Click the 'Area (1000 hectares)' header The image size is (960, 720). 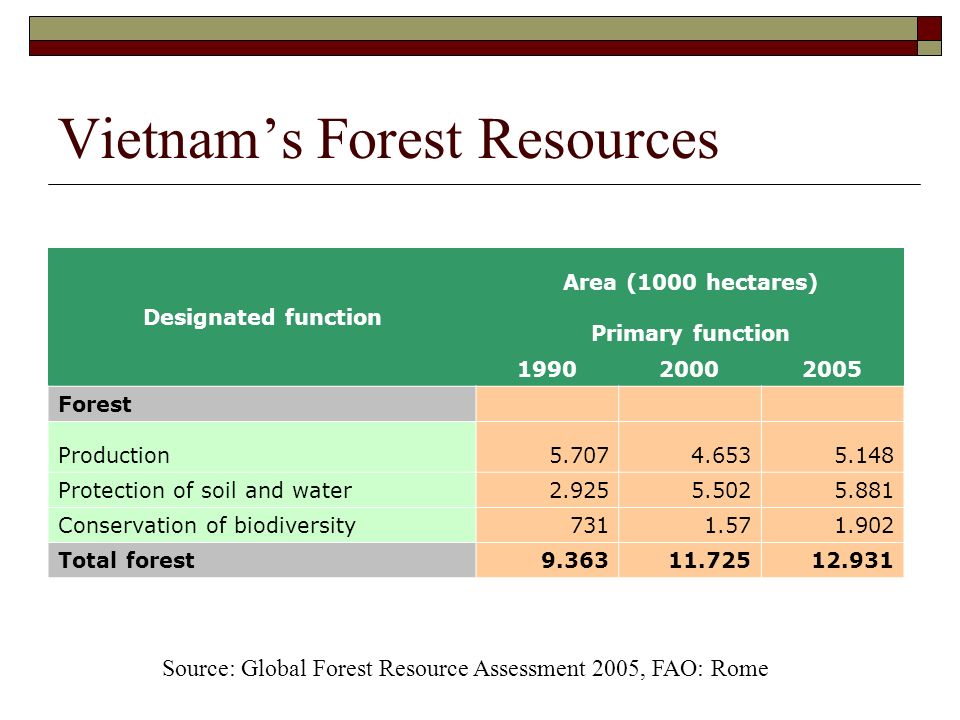point(690,282)
